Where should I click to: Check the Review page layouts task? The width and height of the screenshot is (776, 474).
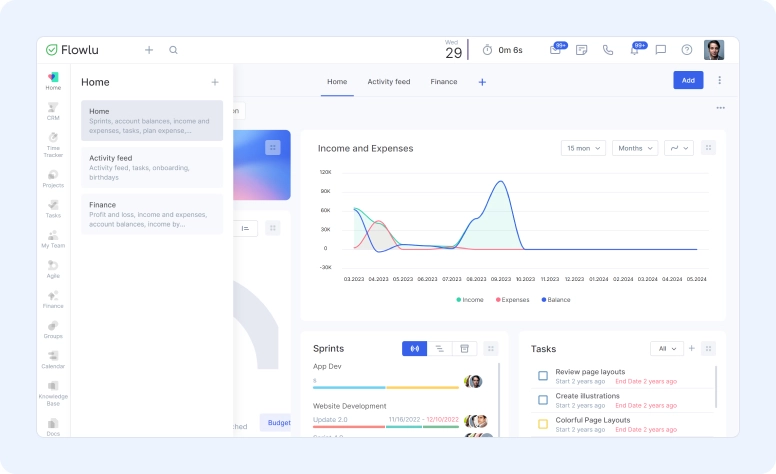[x=543, y=376]
